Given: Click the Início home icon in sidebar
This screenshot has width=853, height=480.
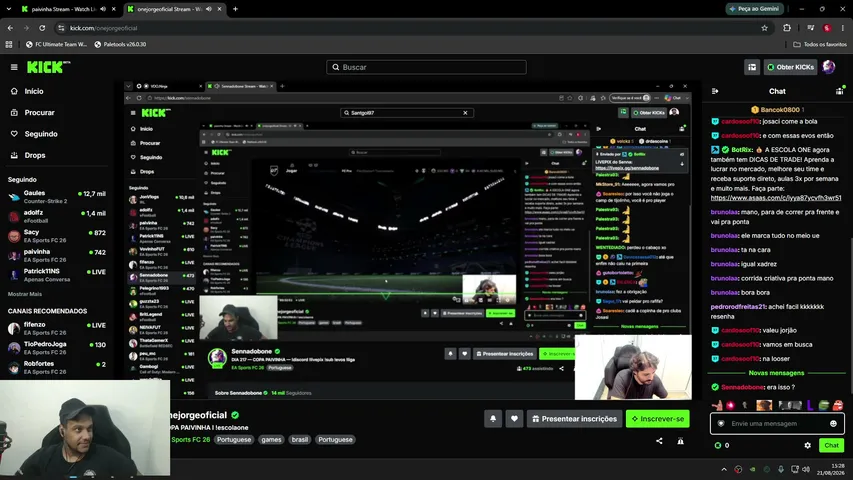Looking at the screenshot, I should (14, 91).
